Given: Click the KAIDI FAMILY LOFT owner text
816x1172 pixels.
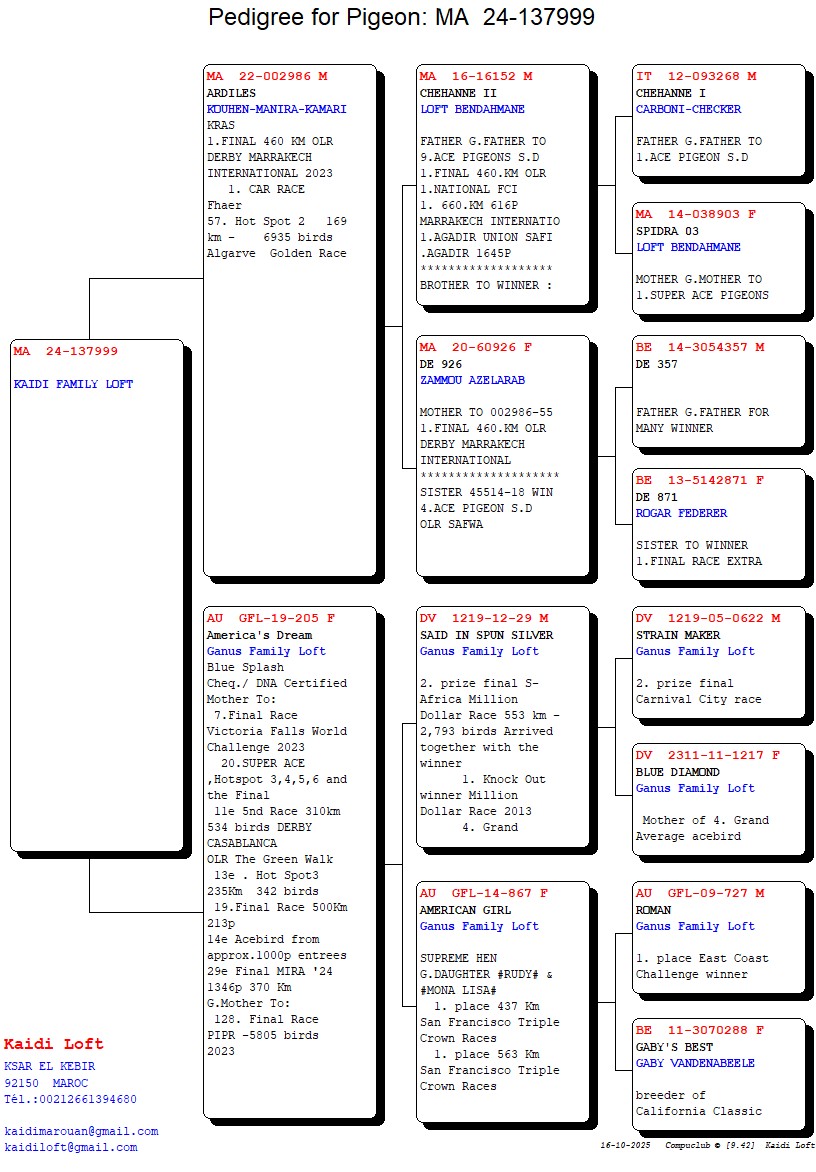Looking at the screenshot, I should click(x=73, y=384).
